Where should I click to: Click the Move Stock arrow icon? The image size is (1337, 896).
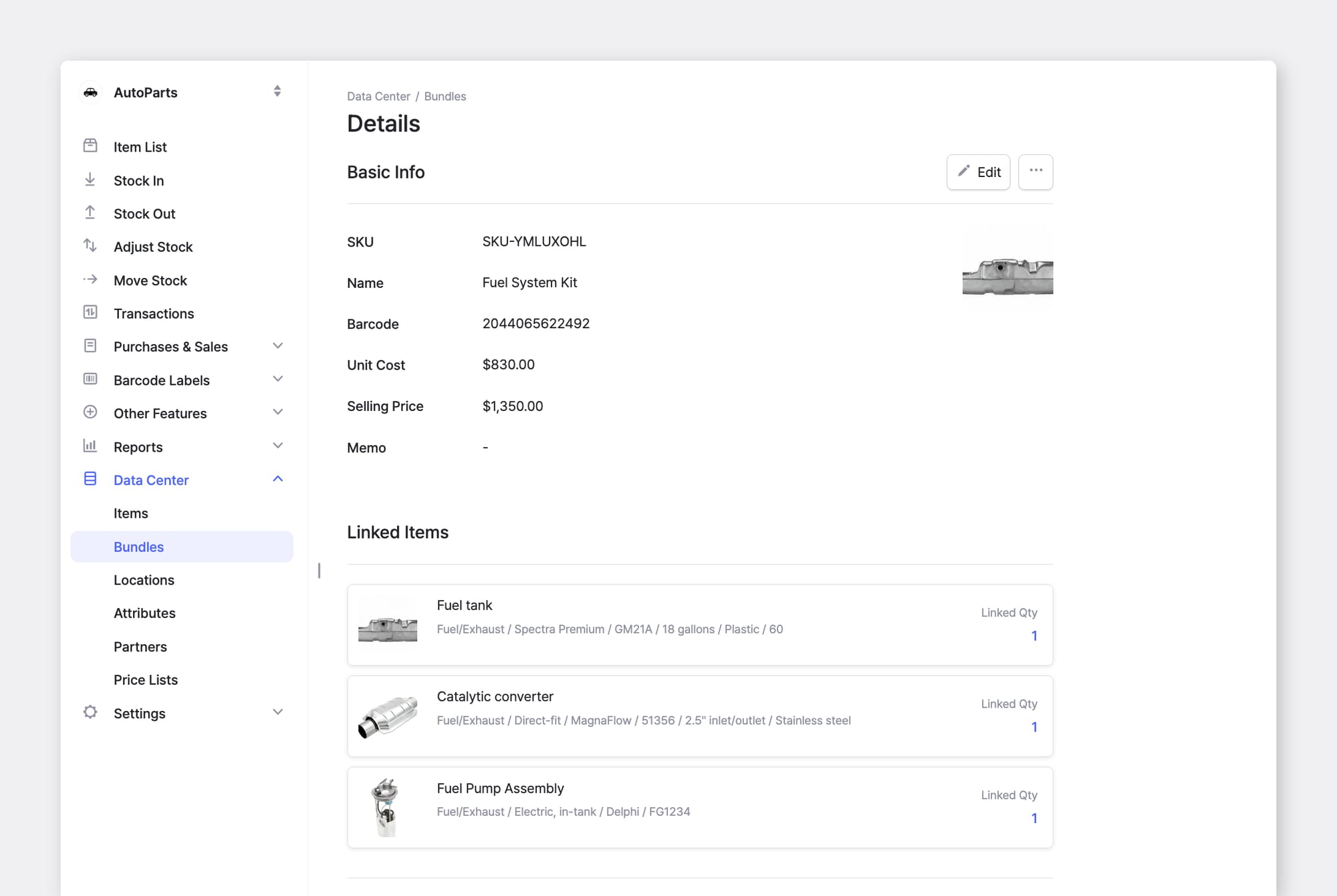(x=90, y=279)
